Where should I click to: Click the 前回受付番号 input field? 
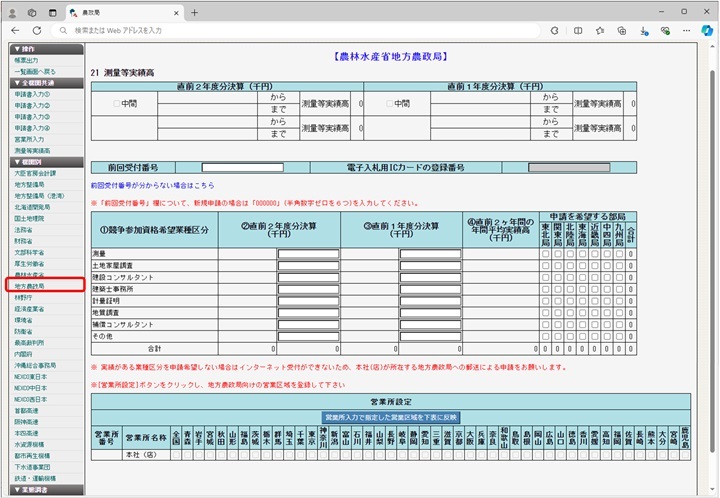click(242, 168)
